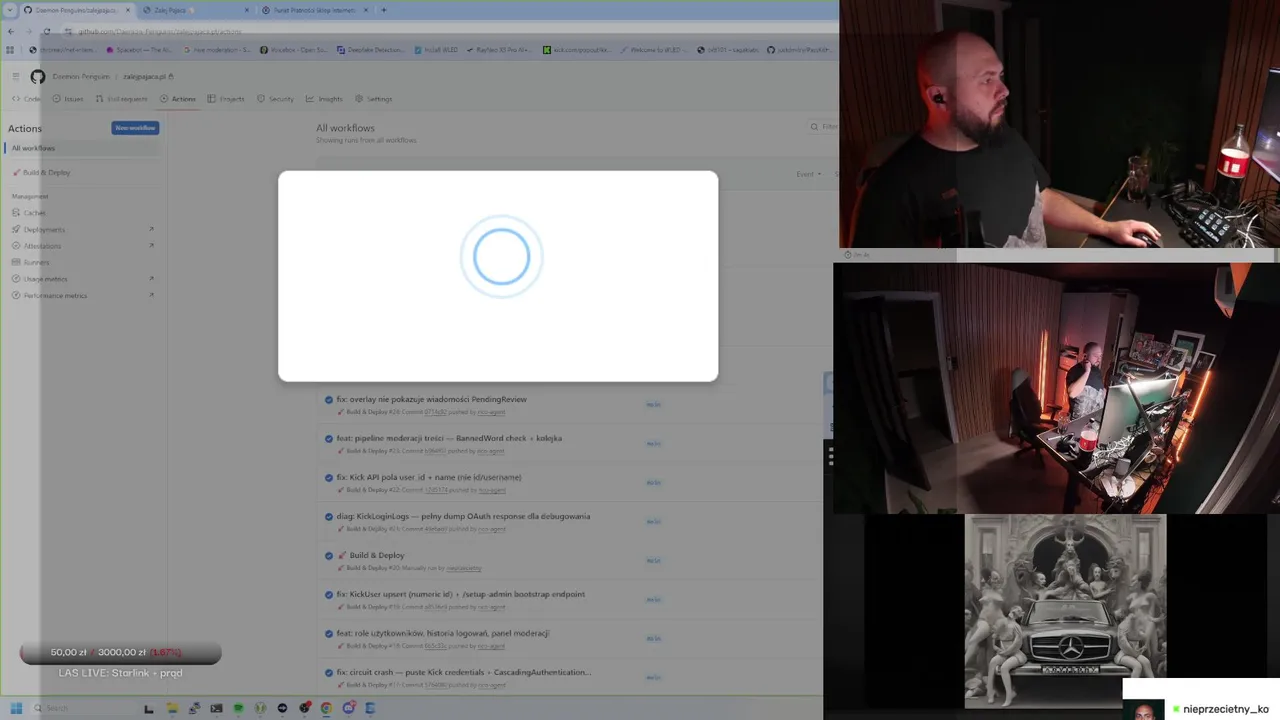Viewport: 1280px width, 720px height.
Task: Open run 'fix: KickUser upsert (numeric id)'
Action: click(460, 594)
